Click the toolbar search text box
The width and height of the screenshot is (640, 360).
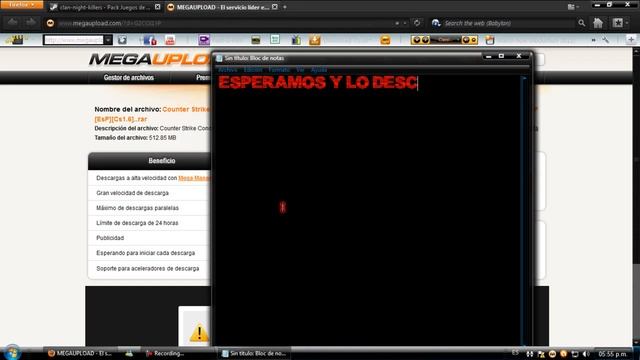[x=73, y=40]
